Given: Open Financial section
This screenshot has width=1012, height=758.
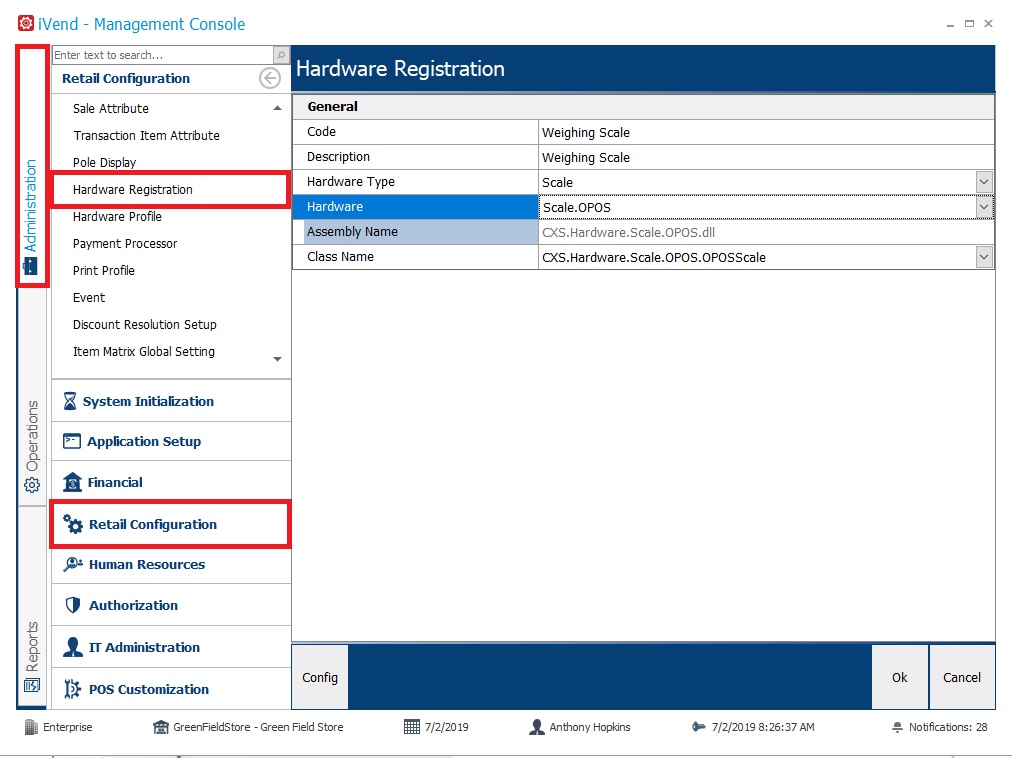Looking at the screenshot, I should 171,482.
